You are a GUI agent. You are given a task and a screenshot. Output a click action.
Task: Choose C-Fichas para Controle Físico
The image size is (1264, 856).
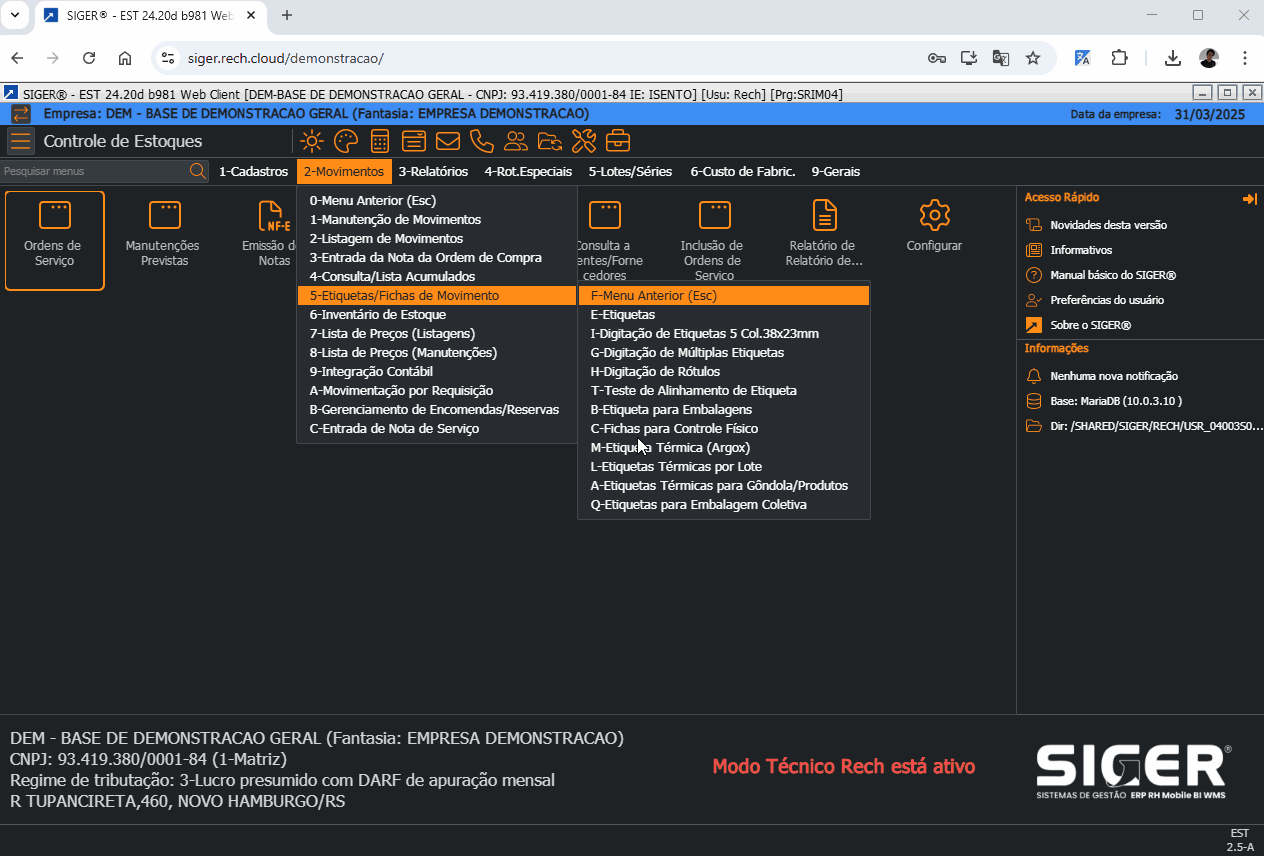(x=724, y=428)
